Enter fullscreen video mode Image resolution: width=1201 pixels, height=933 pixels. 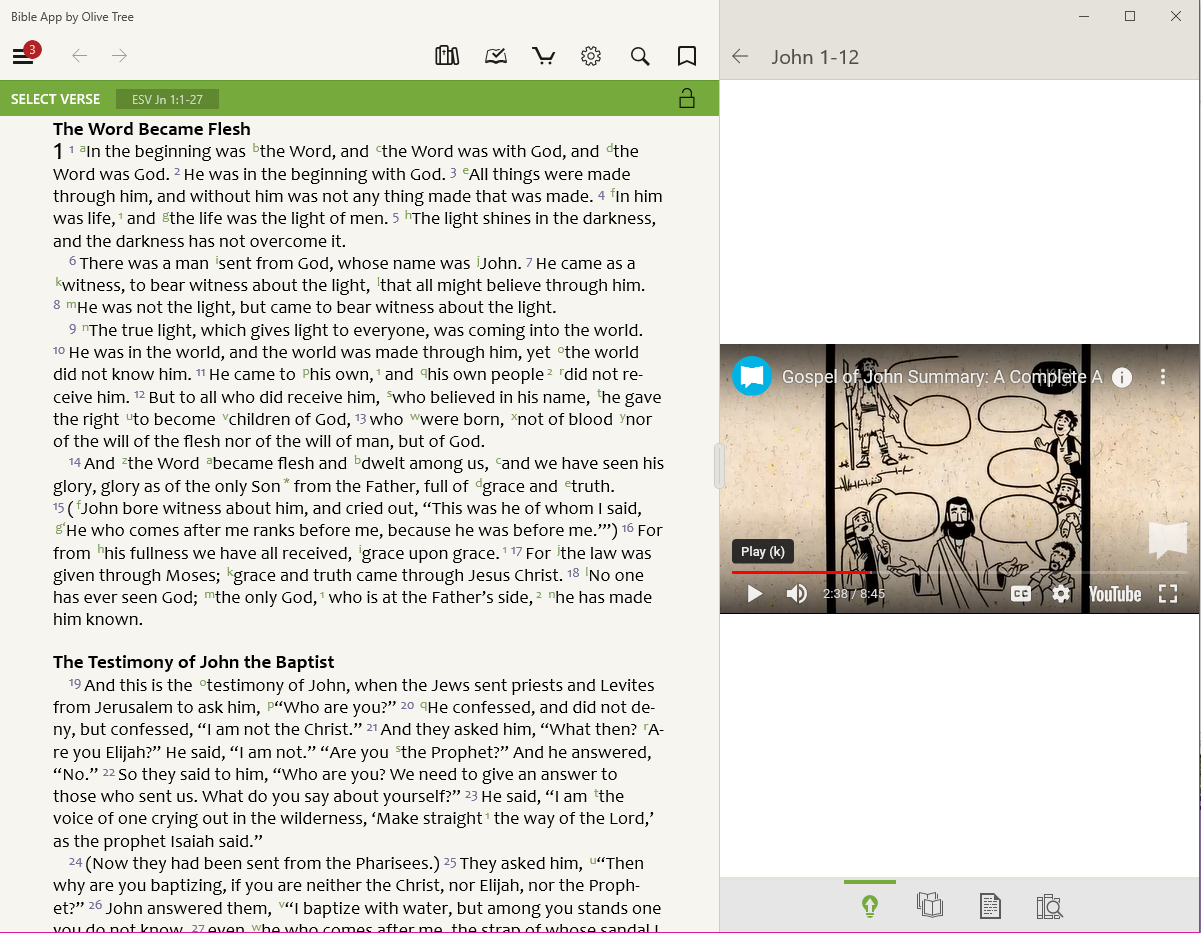[x=1167, y=594]
